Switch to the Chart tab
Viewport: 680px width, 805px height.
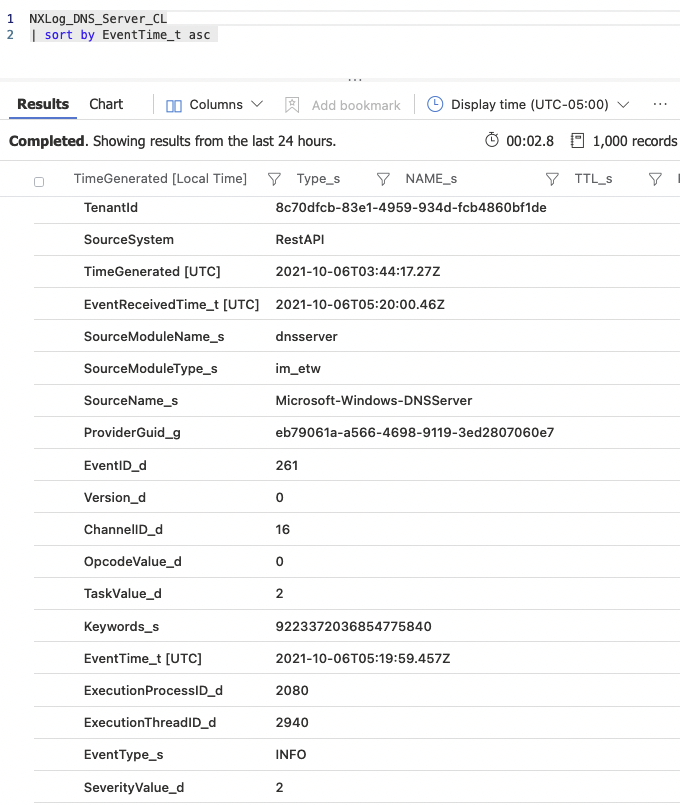click(106, 104)
